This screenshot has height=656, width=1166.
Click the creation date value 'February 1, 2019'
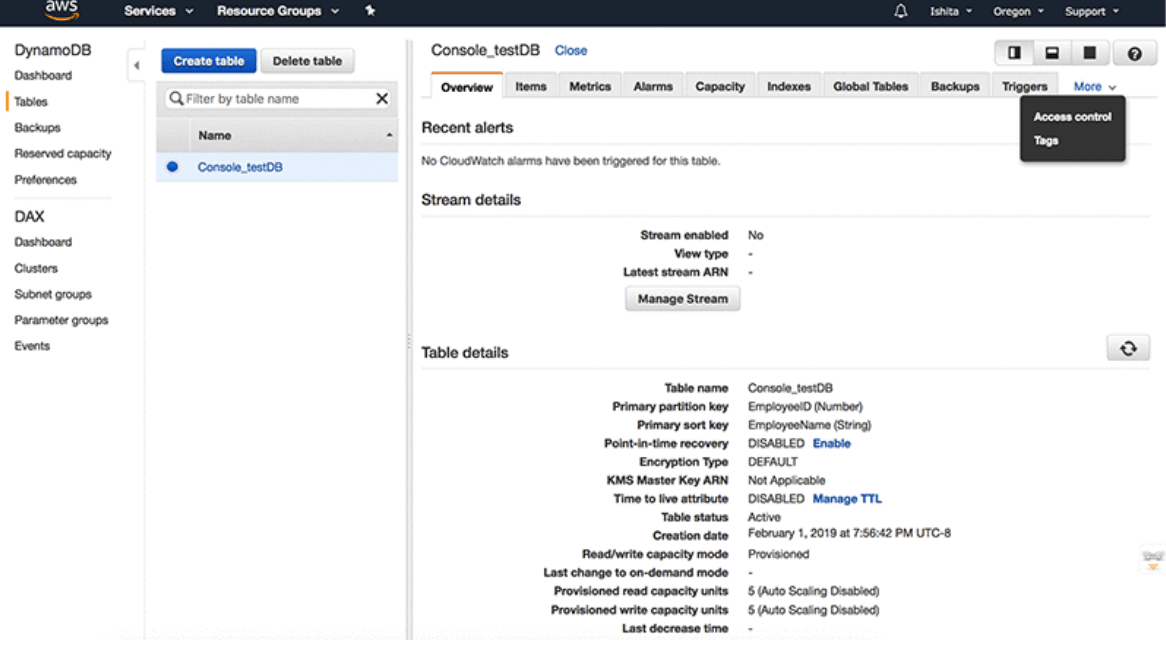click(848, 533)
